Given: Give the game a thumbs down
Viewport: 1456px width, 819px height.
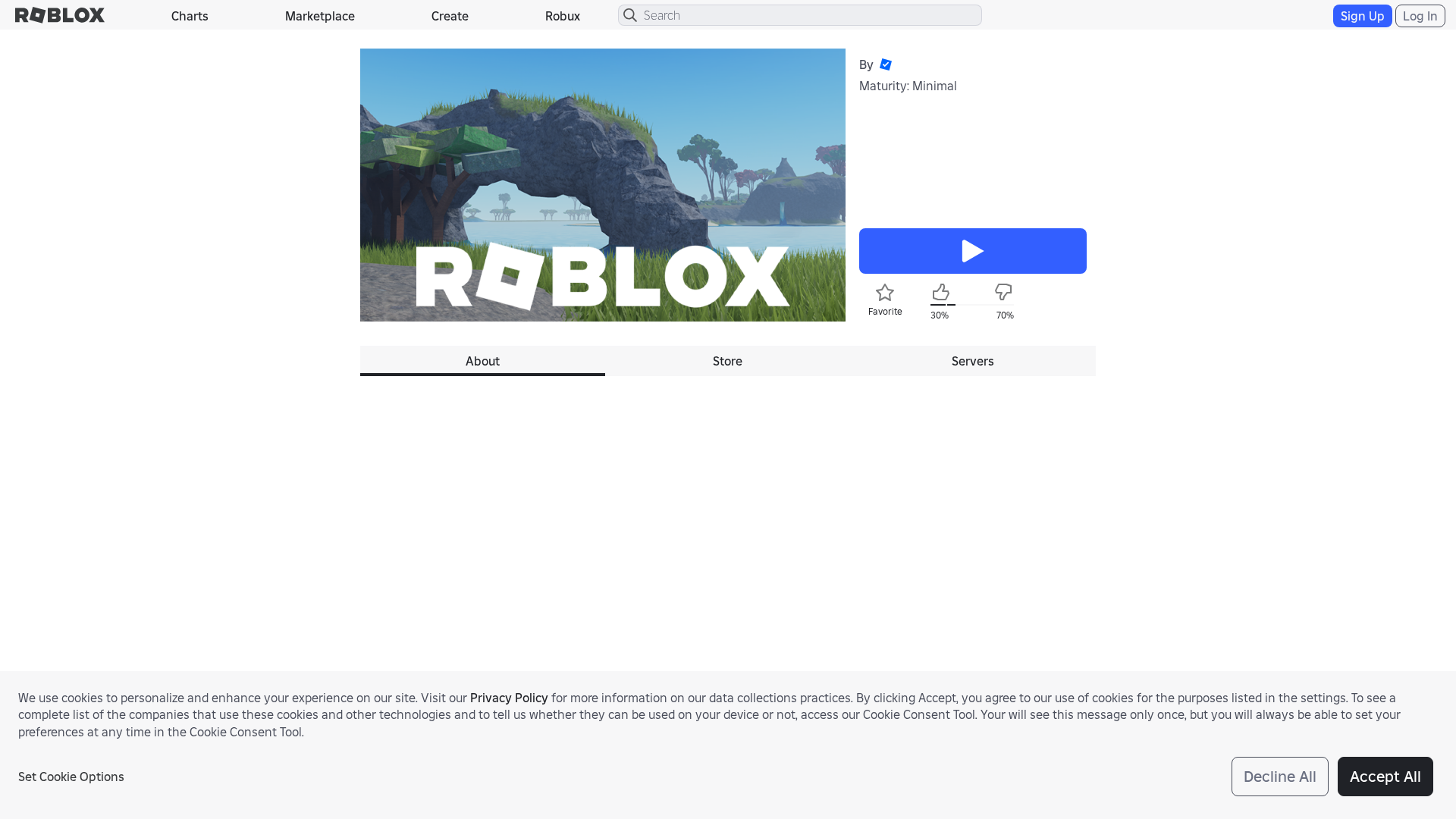Looking at the screenshot, I should coord(1003,293).
